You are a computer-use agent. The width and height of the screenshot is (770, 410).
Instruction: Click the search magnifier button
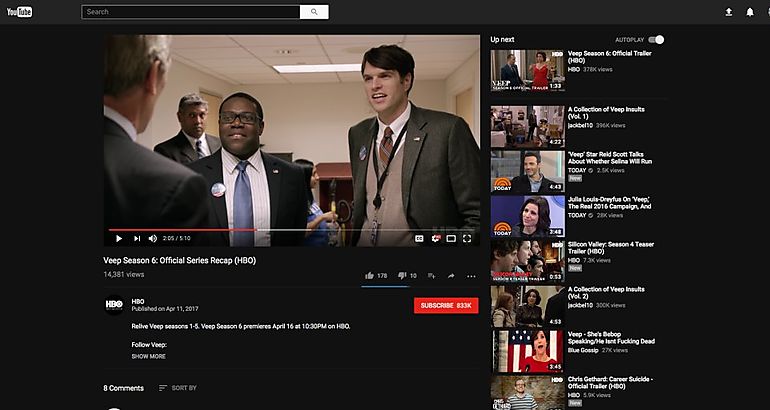point(314,12)
